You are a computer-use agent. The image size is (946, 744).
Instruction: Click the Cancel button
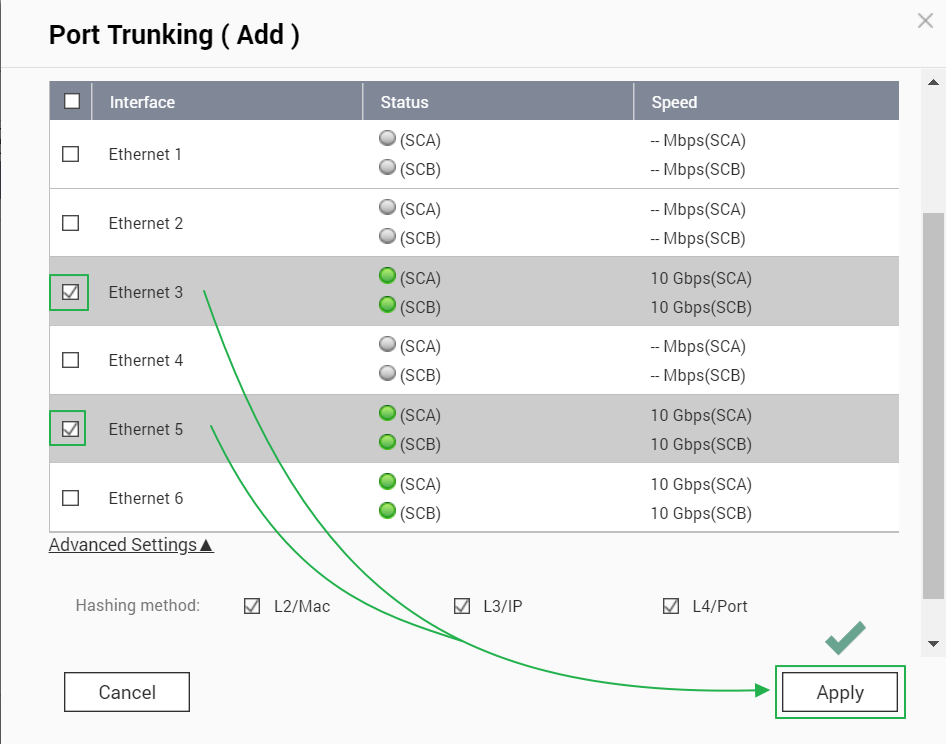126,692
